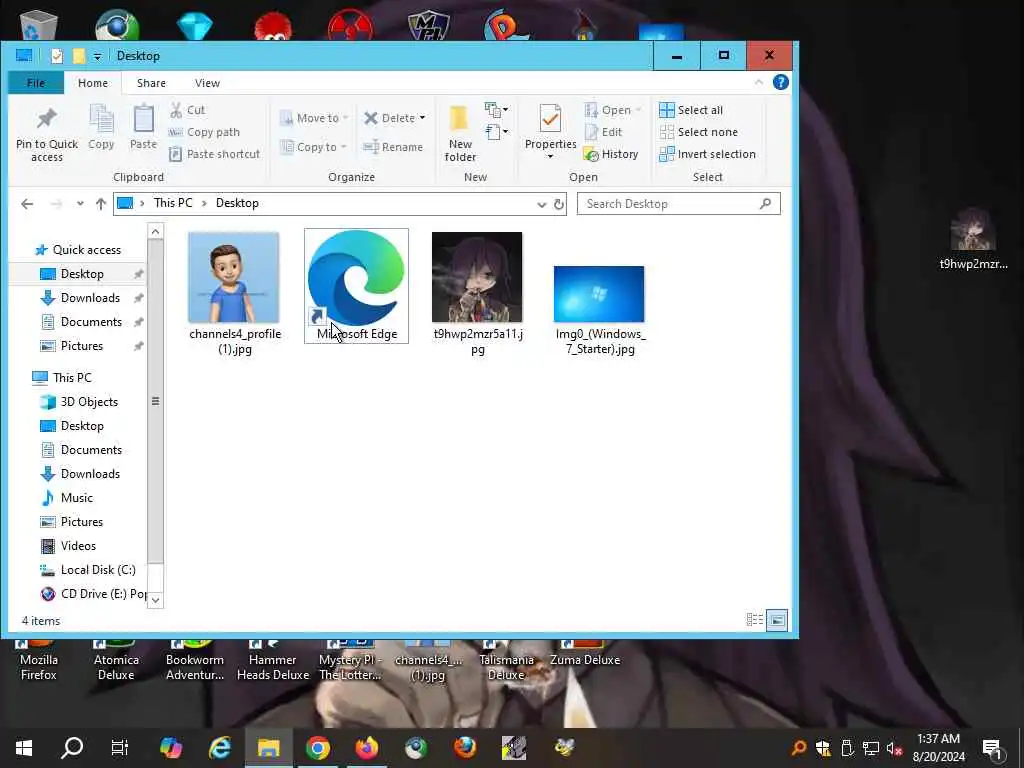Open 3D Objects folder
The height and width of the screenshot is (768, 1024).
coord(80,402)
